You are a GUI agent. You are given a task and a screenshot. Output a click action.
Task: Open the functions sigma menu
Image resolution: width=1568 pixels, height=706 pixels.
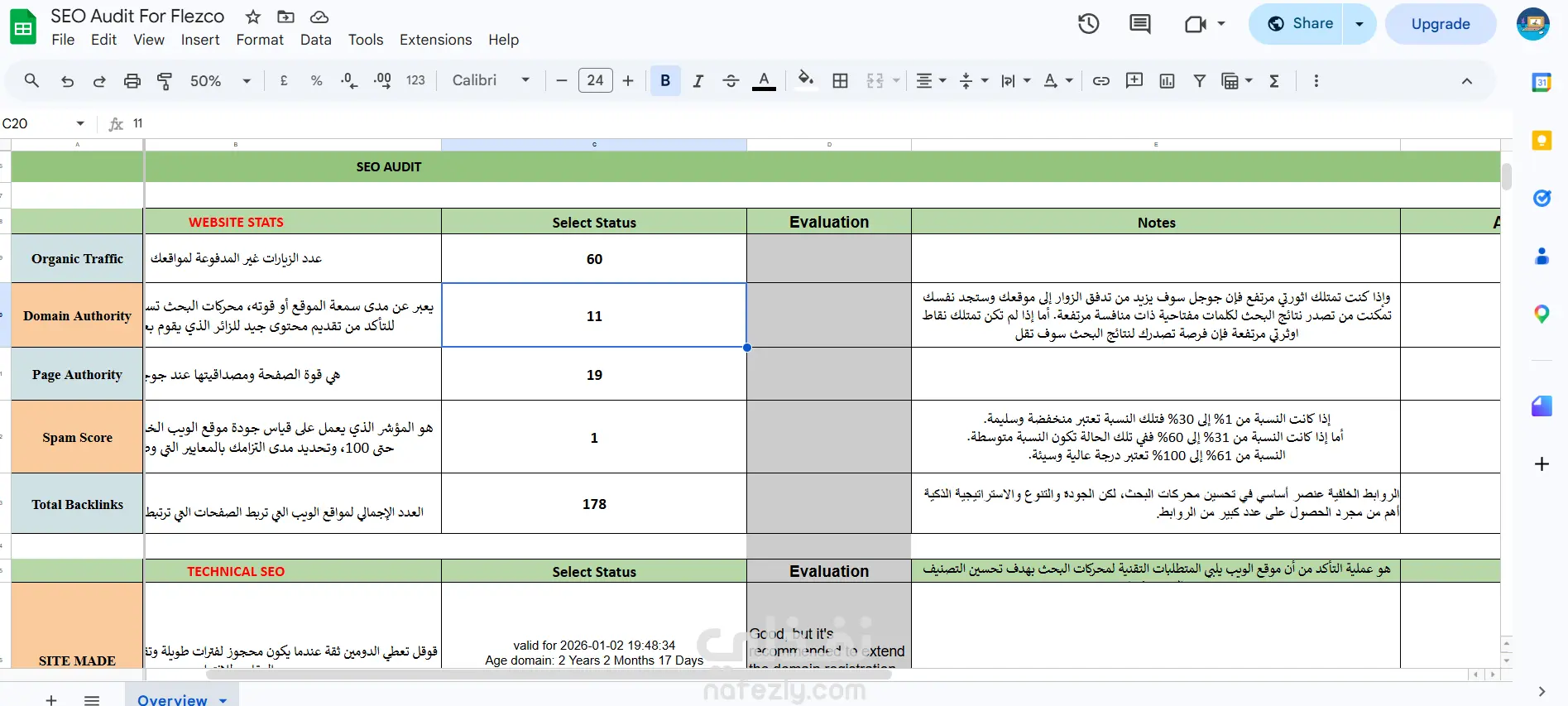tap(1274, 80)
